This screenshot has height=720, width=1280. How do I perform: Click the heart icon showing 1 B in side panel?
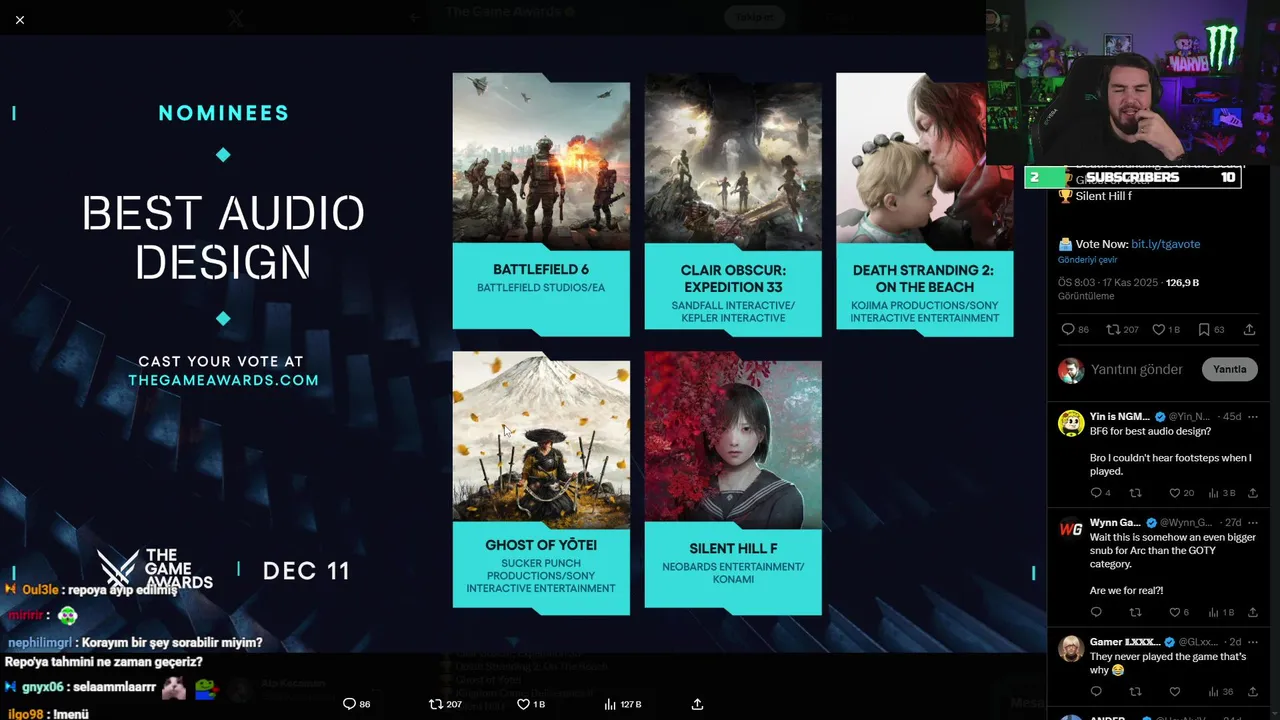[x=1166, y=329]
